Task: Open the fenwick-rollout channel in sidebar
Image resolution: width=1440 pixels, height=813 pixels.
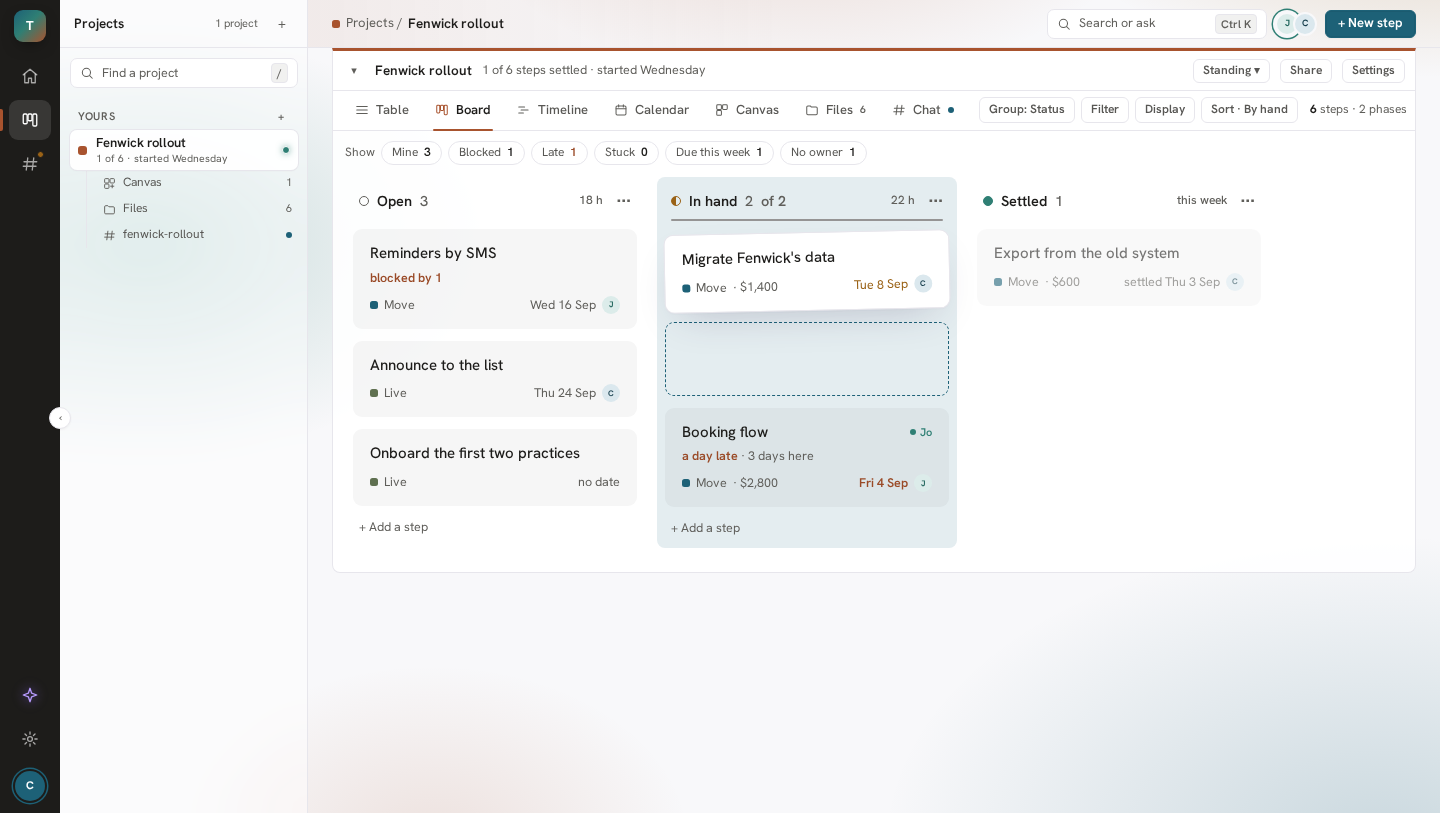Action: tap(197, 235)
